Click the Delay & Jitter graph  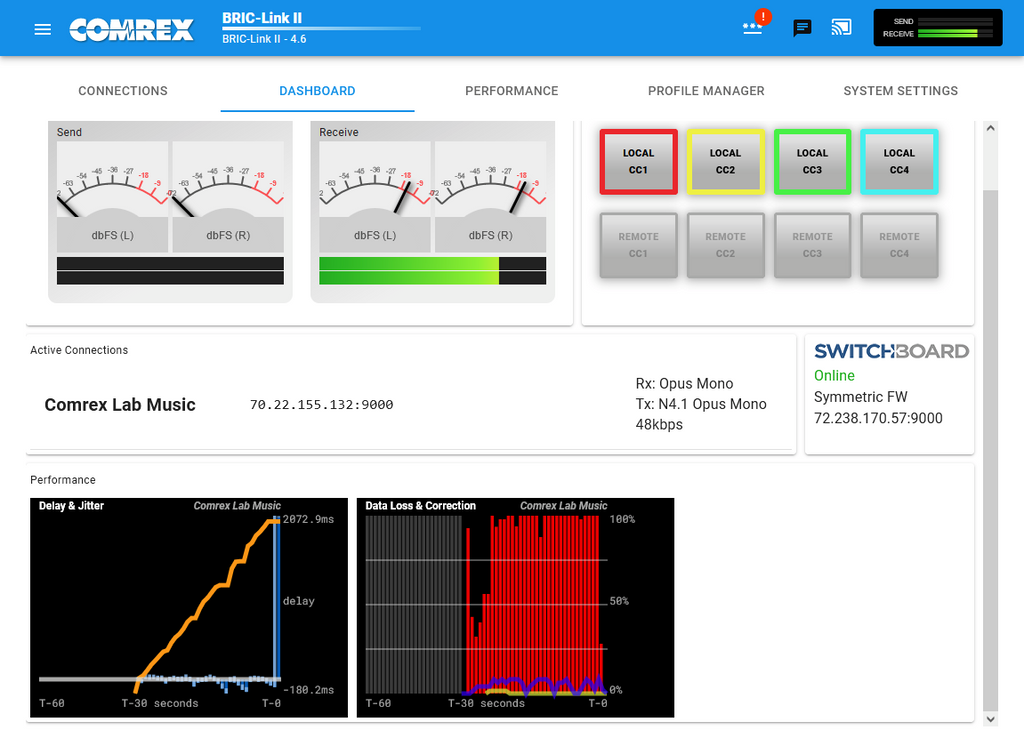coord(187,607)
